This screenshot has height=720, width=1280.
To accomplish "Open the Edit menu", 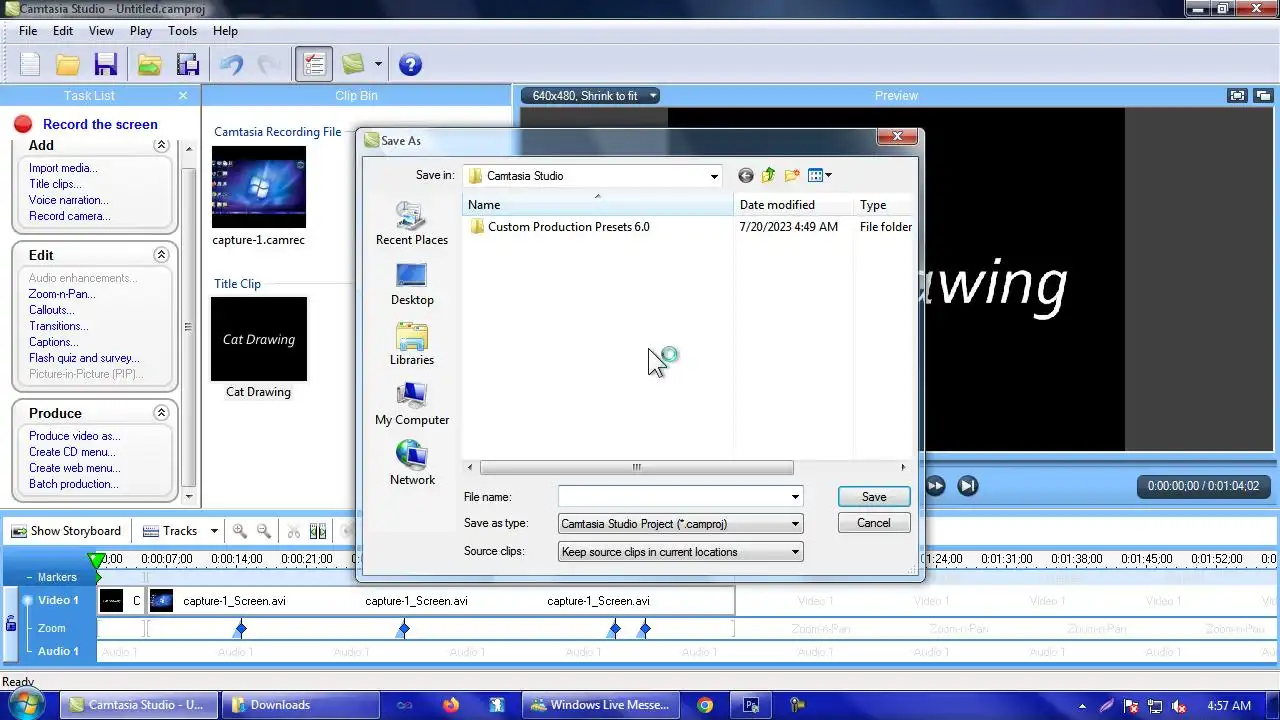I will pos(63,31).
